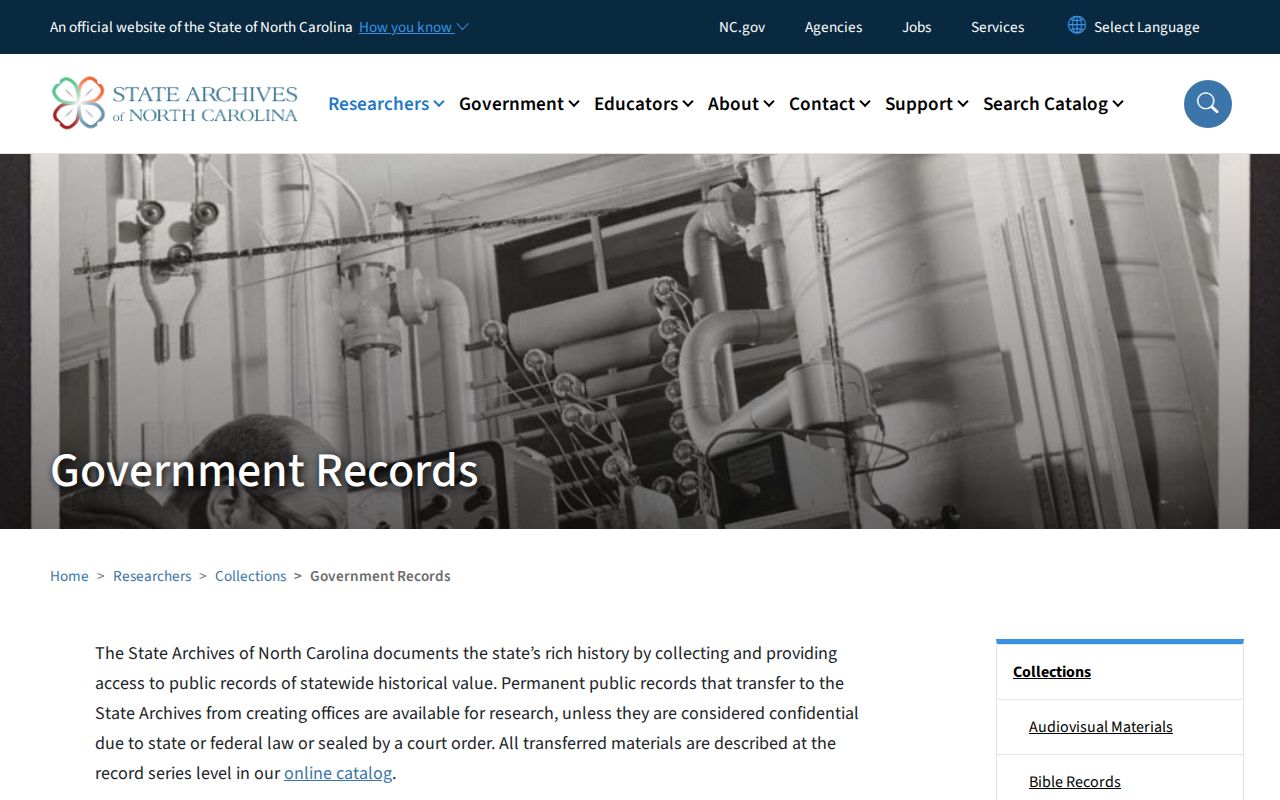The width and height of the screenshot is (1280, 800).
Task: Open the Support dropdown menu
Action: point(927,104)
